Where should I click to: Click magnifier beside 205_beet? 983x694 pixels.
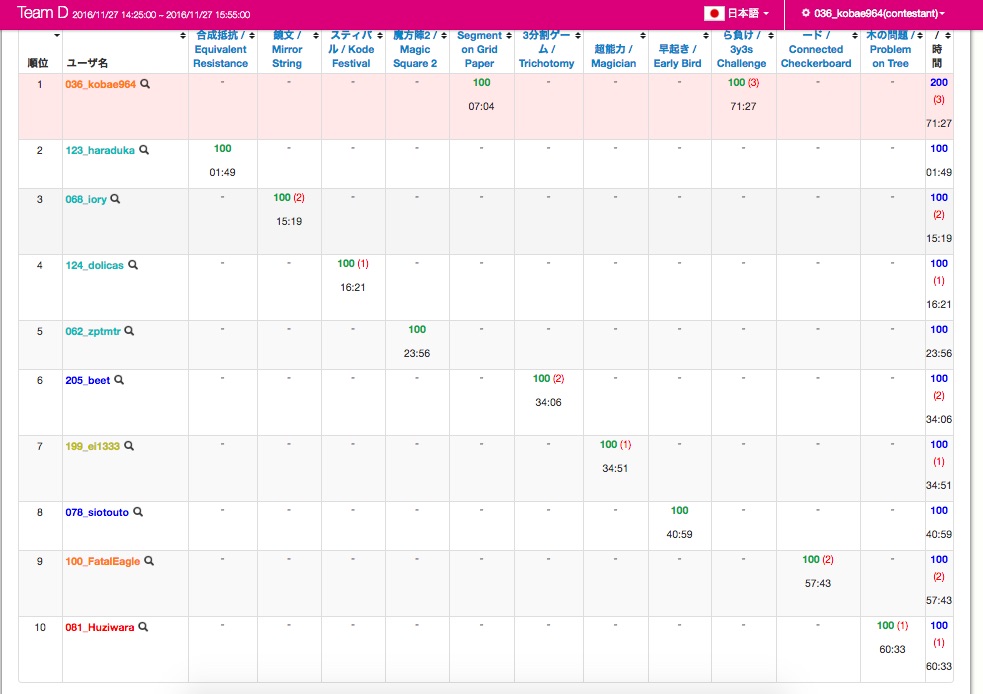[119, 379]
